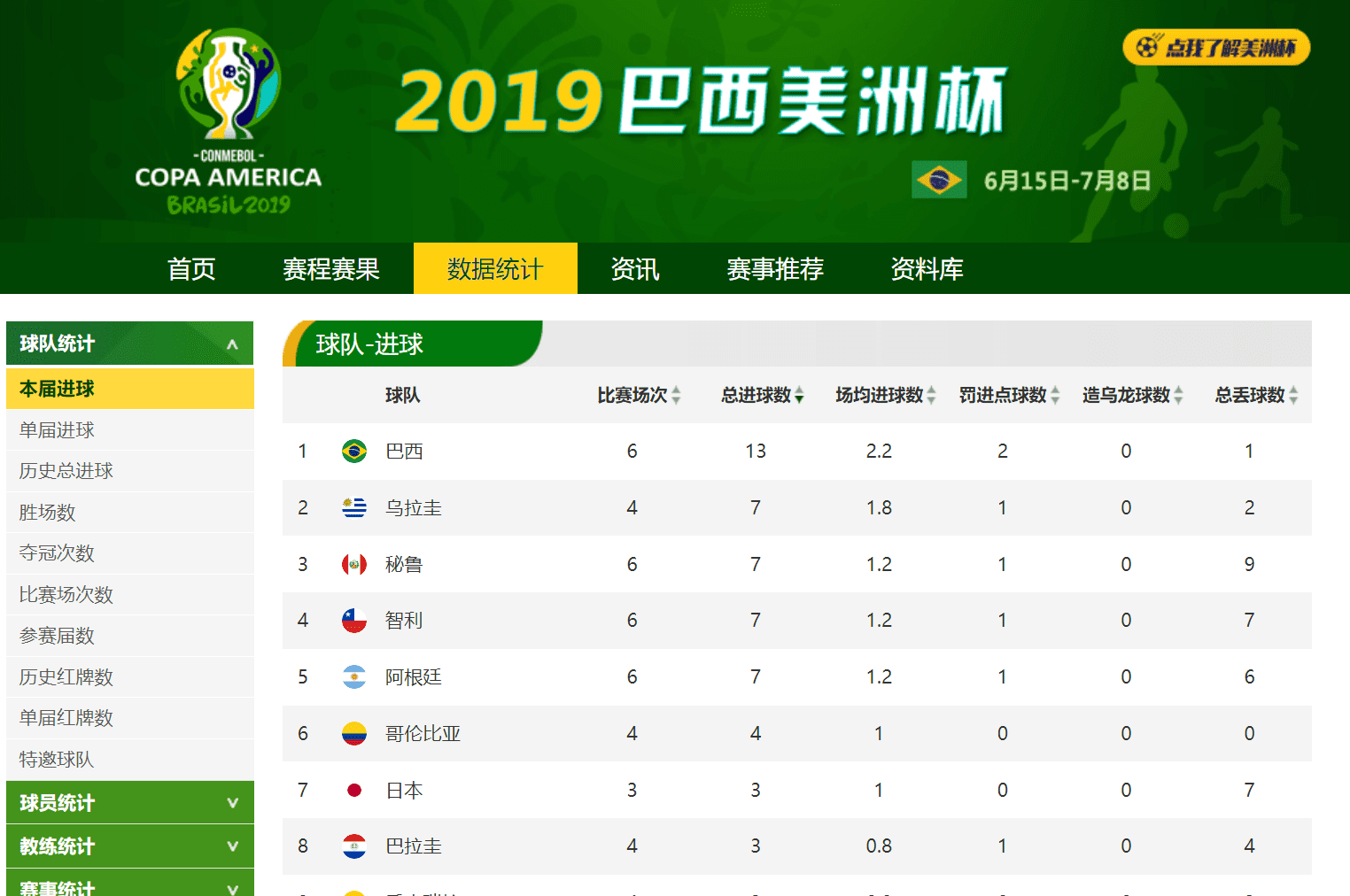
Task: Click the Peru flag icon
Action: (x=354, y=564)
